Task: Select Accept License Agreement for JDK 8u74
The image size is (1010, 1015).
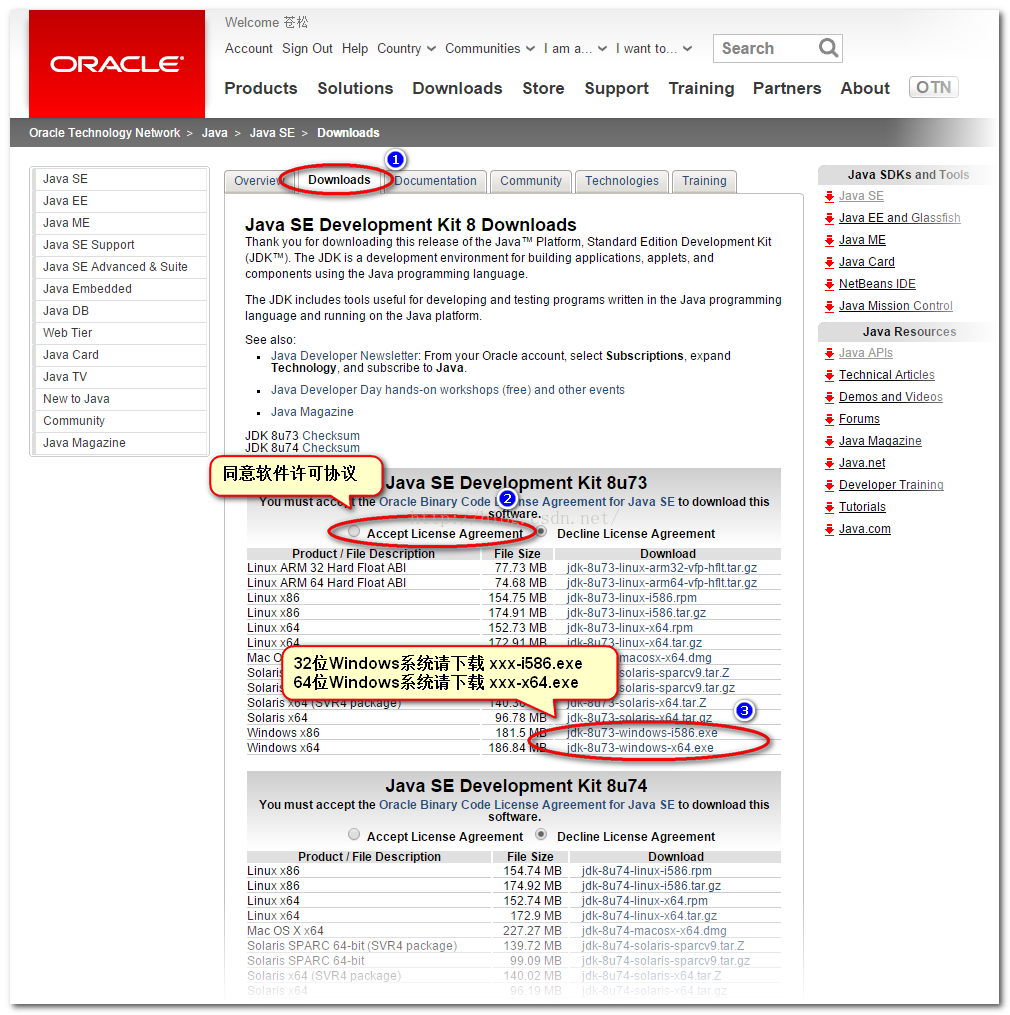Action: [354, 834]
